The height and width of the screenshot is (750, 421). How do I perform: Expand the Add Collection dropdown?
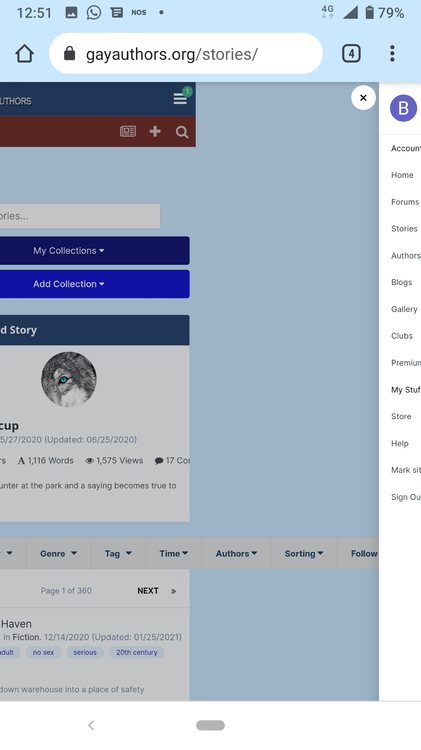[95, 284]
